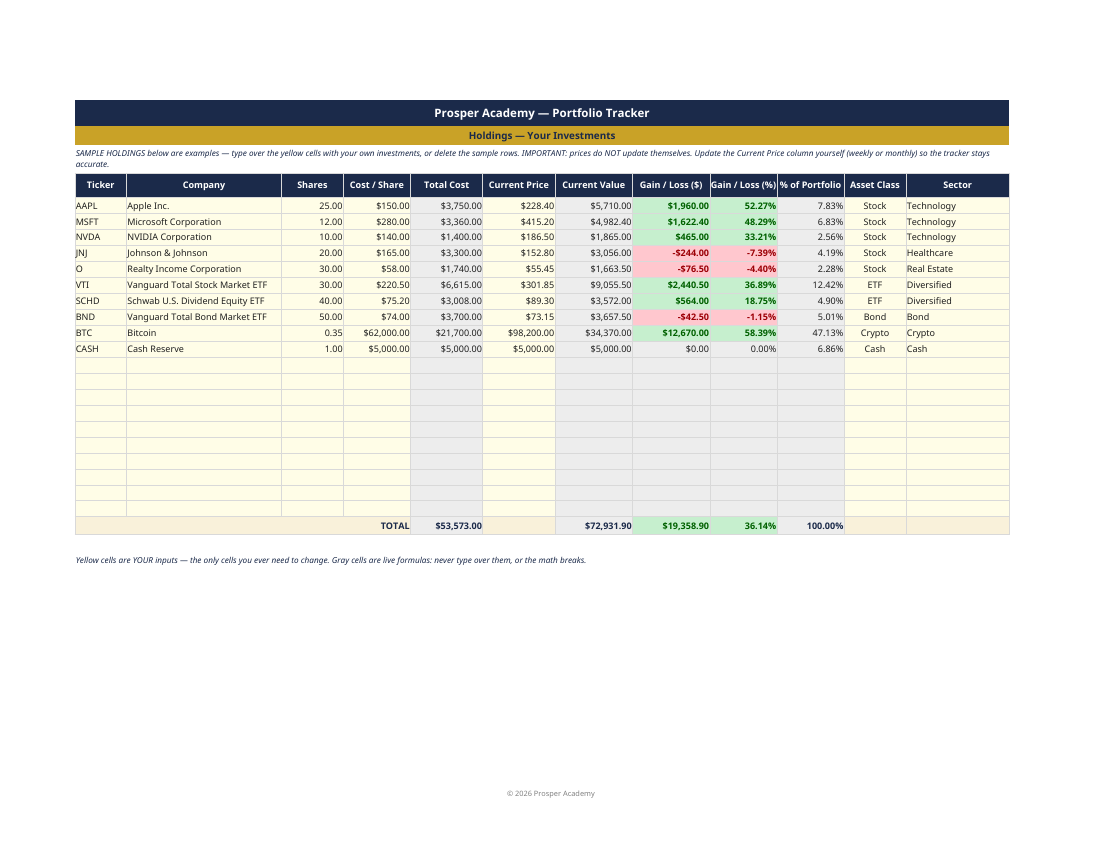Select the $62,000.00 cost per share cell

377,333
